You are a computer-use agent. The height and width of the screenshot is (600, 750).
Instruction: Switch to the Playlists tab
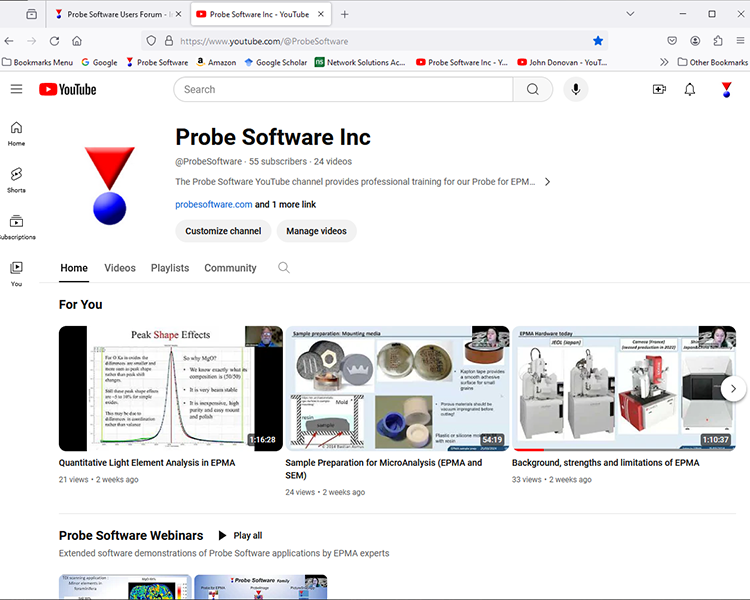(x=170, y=268)
